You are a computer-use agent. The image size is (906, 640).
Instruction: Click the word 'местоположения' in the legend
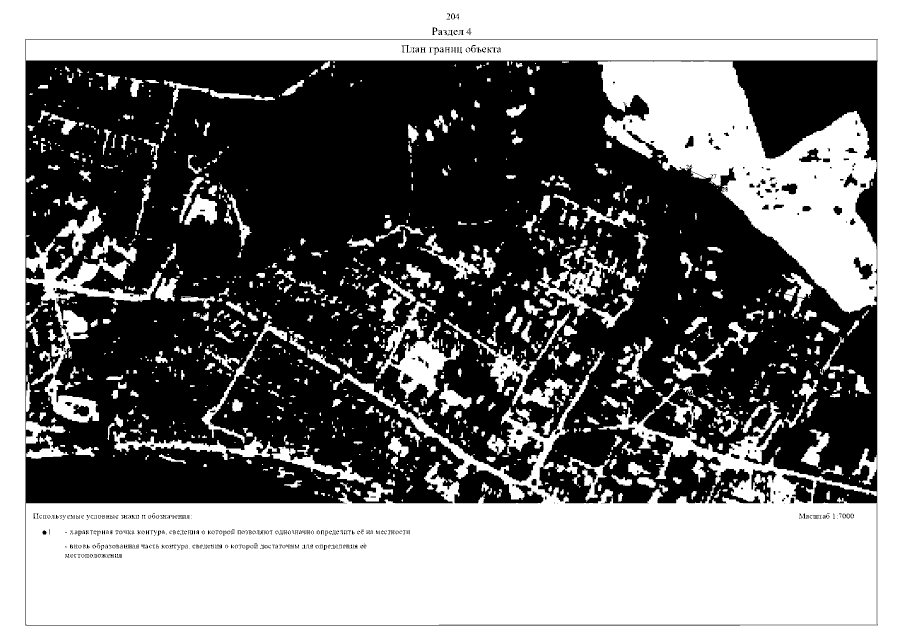pos(92,555)
